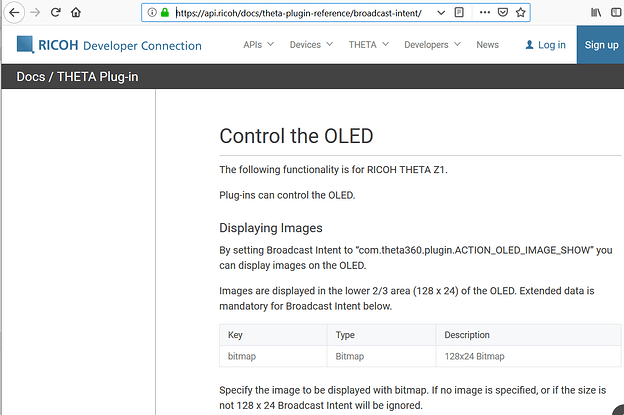Save page to Pocket
The image size is (624, 415).
point(502,14)
